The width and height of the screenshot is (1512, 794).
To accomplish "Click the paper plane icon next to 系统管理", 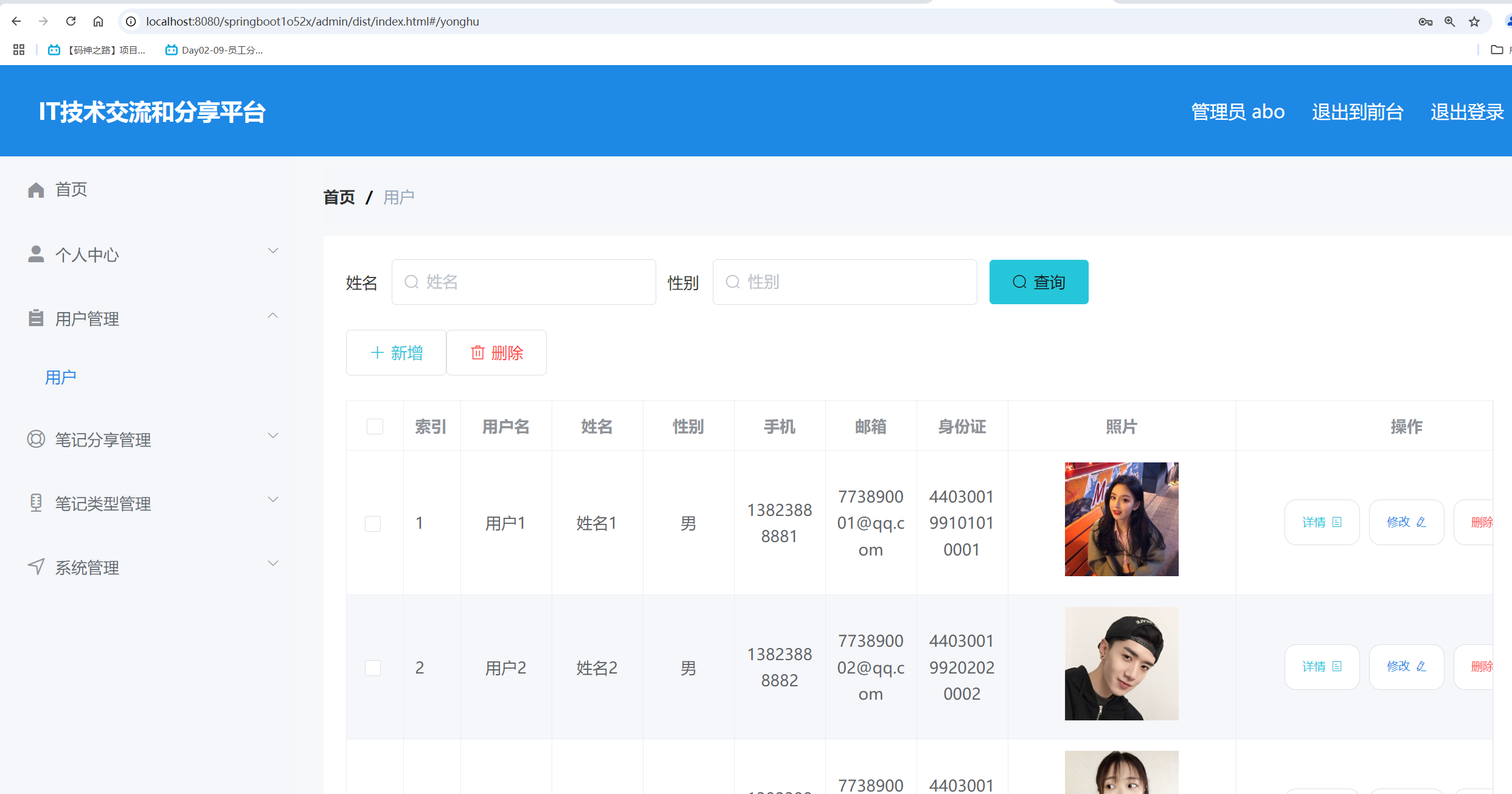I will pos(36,567).
